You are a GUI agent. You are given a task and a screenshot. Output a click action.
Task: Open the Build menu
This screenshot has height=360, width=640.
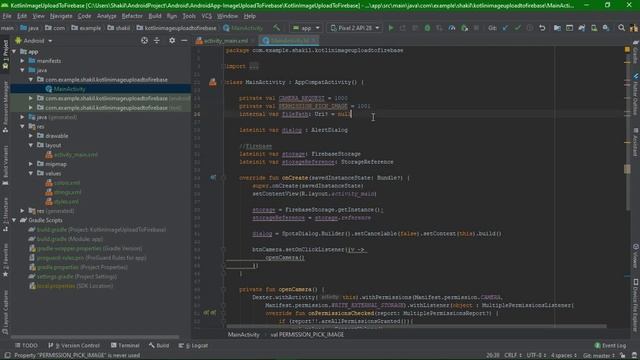(x=155, y=16)
